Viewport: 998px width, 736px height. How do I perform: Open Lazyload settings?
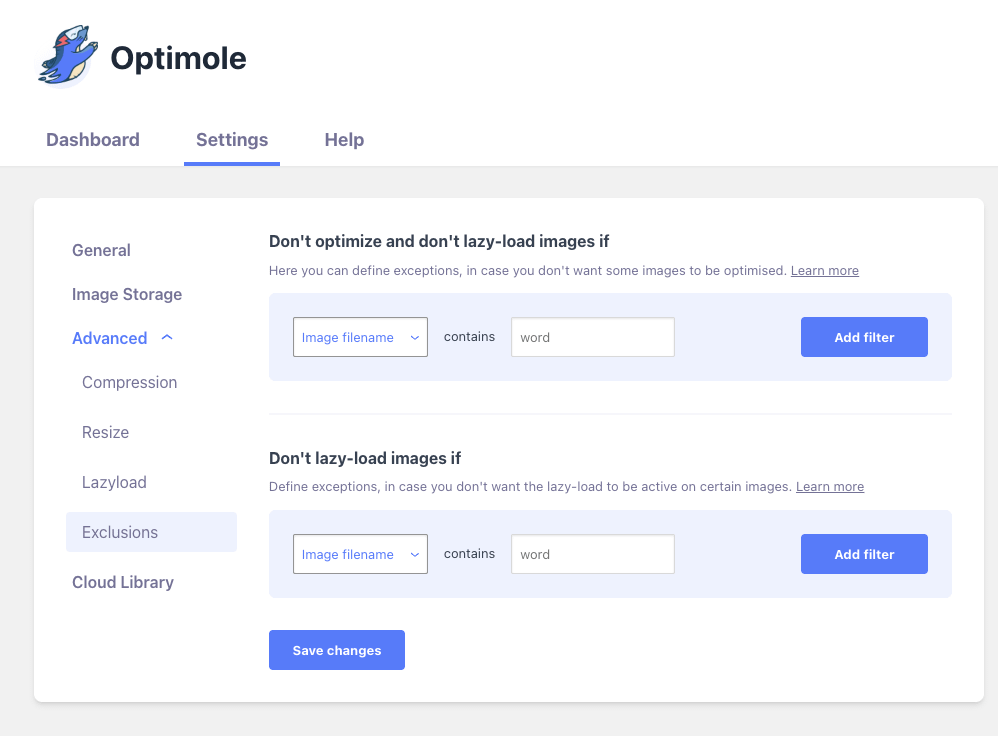click(x=114, y=482)
